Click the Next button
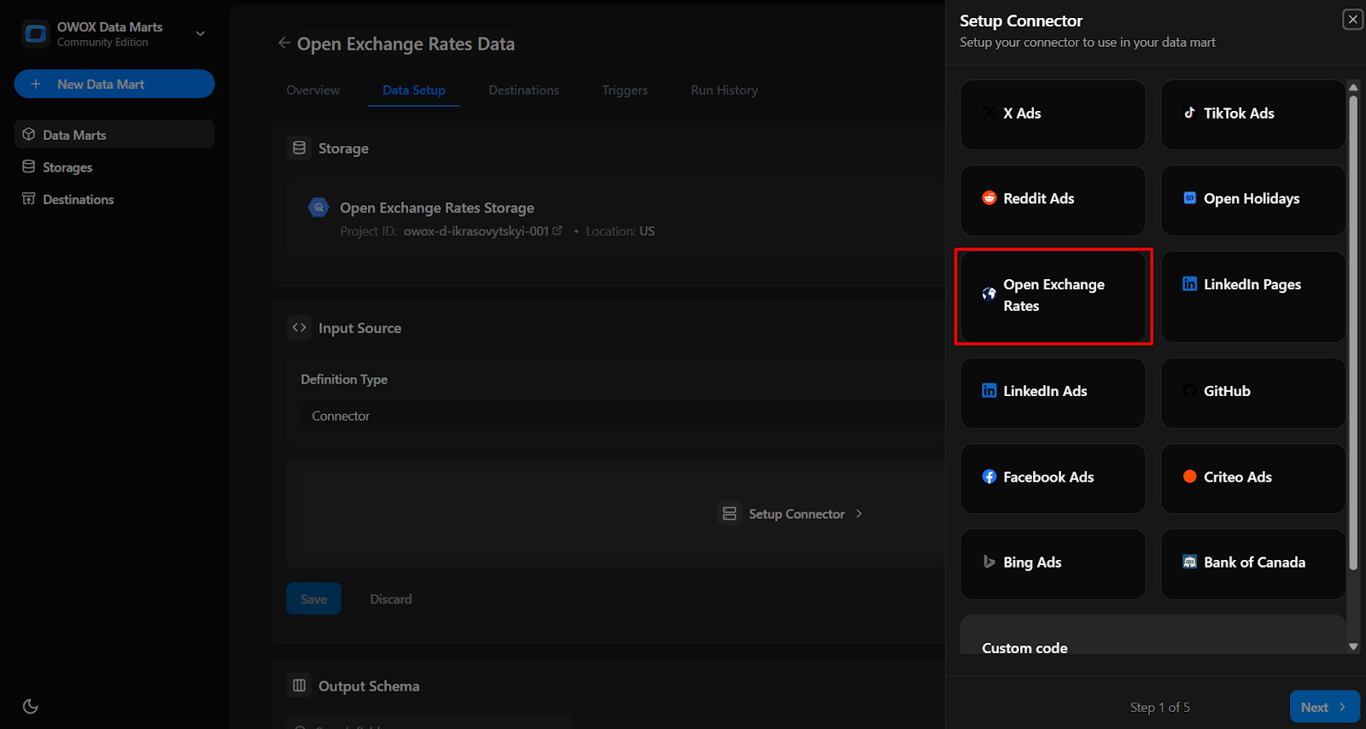Image resolution: width=1366 pixels, height=729 pixels. coord(1324,707)
